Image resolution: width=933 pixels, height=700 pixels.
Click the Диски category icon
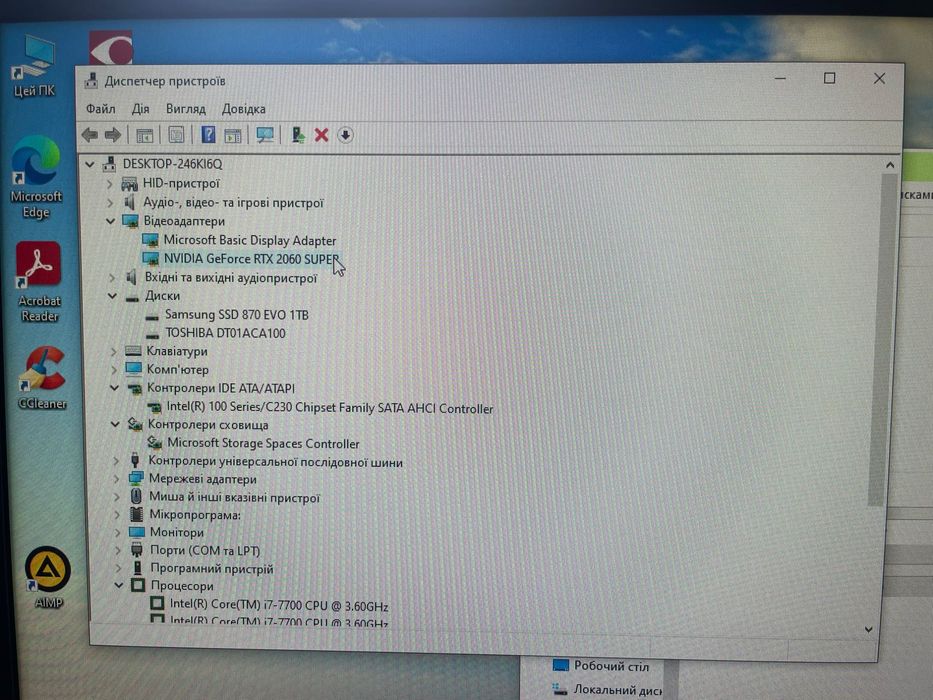tap(133, 297)
